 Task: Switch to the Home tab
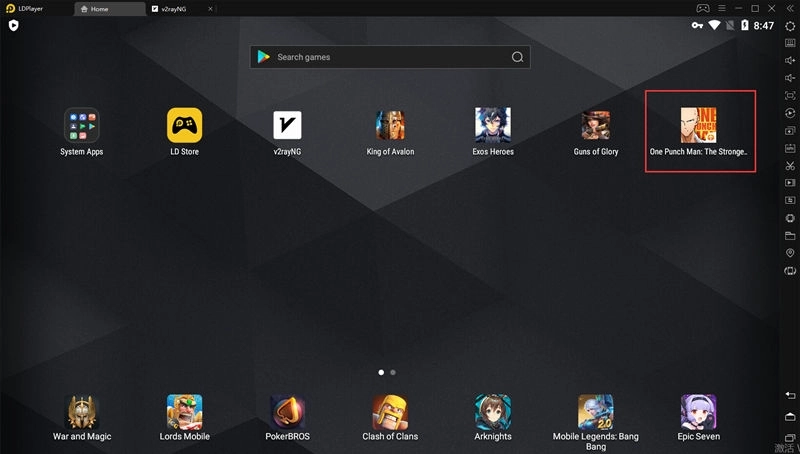[x=110, y=9]
